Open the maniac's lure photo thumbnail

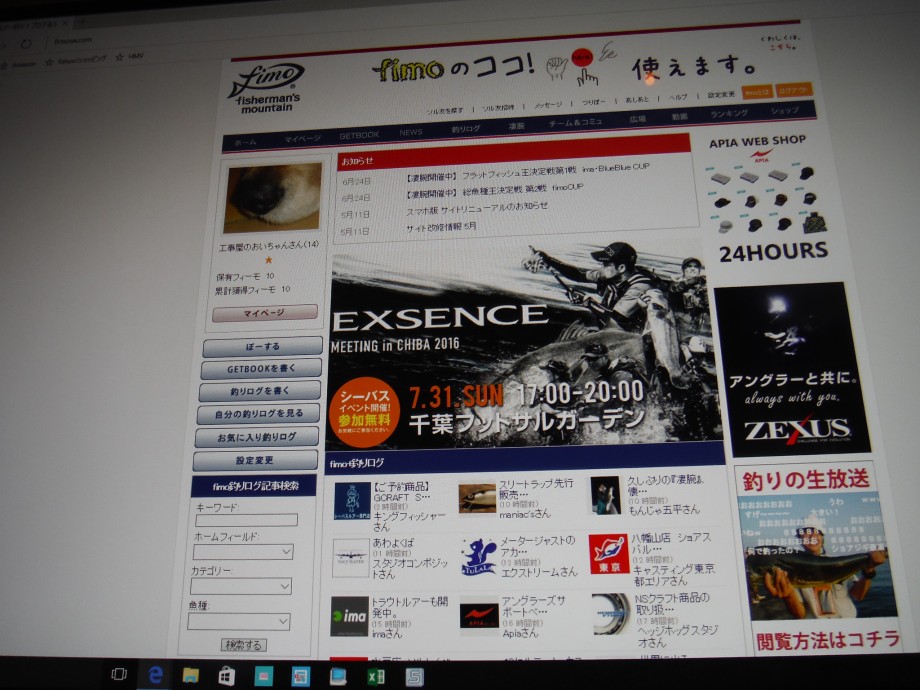coord(477,499)
